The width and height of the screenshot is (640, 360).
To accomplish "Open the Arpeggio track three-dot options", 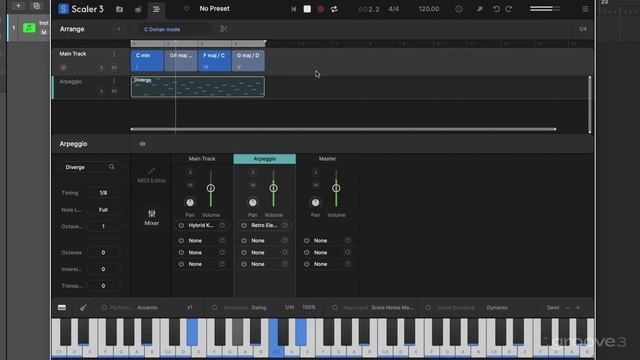I will click(x=114, y=81).
